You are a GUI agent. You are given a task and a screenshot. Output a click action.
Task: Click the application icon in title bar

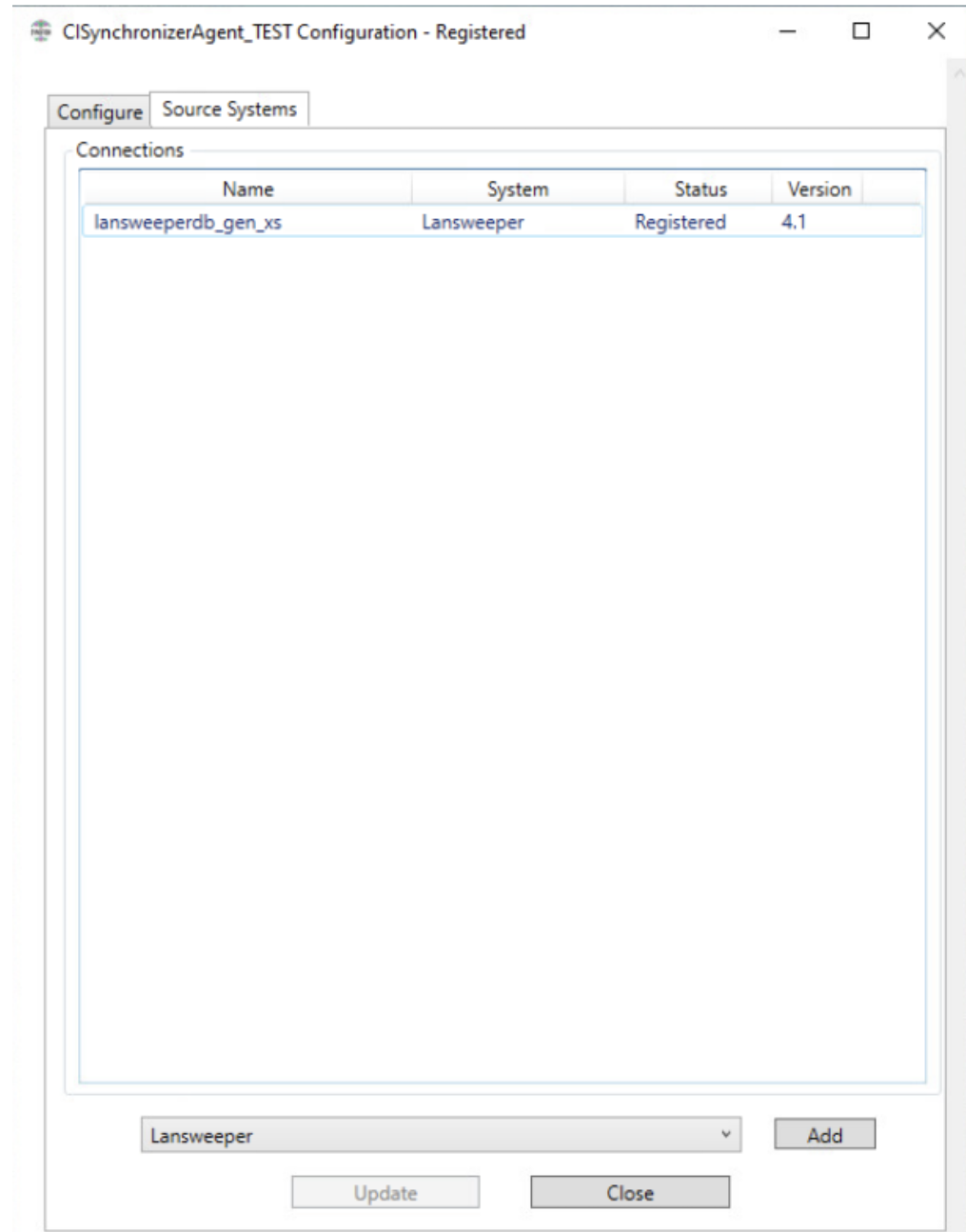[40, 32]
